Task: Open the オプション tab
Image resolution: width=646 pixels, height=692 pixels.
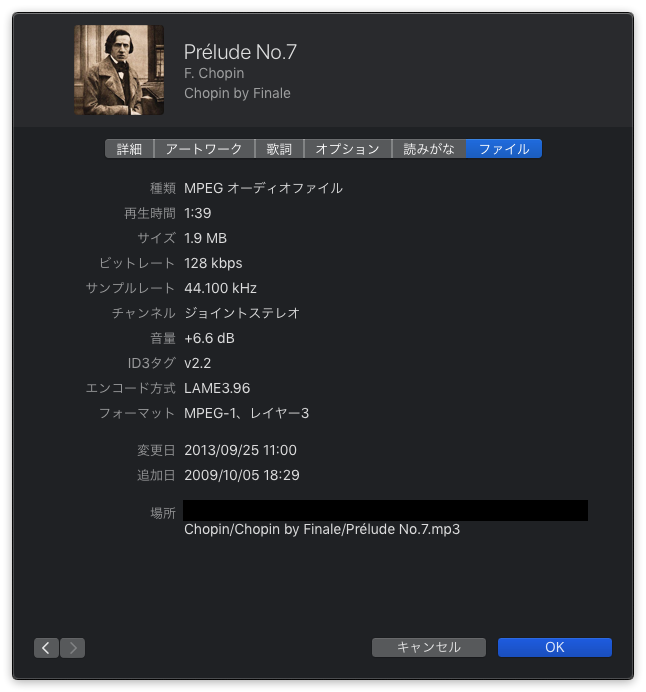Action: point(348,149)
